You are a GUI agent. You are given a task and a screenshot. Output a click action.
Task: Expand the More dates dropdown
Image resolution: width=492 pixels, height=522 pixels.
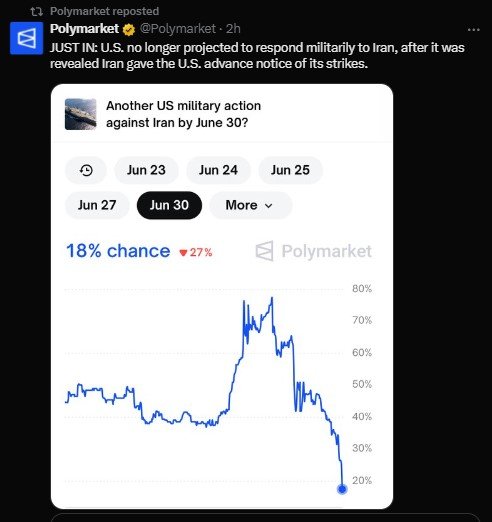coord(251,205)
